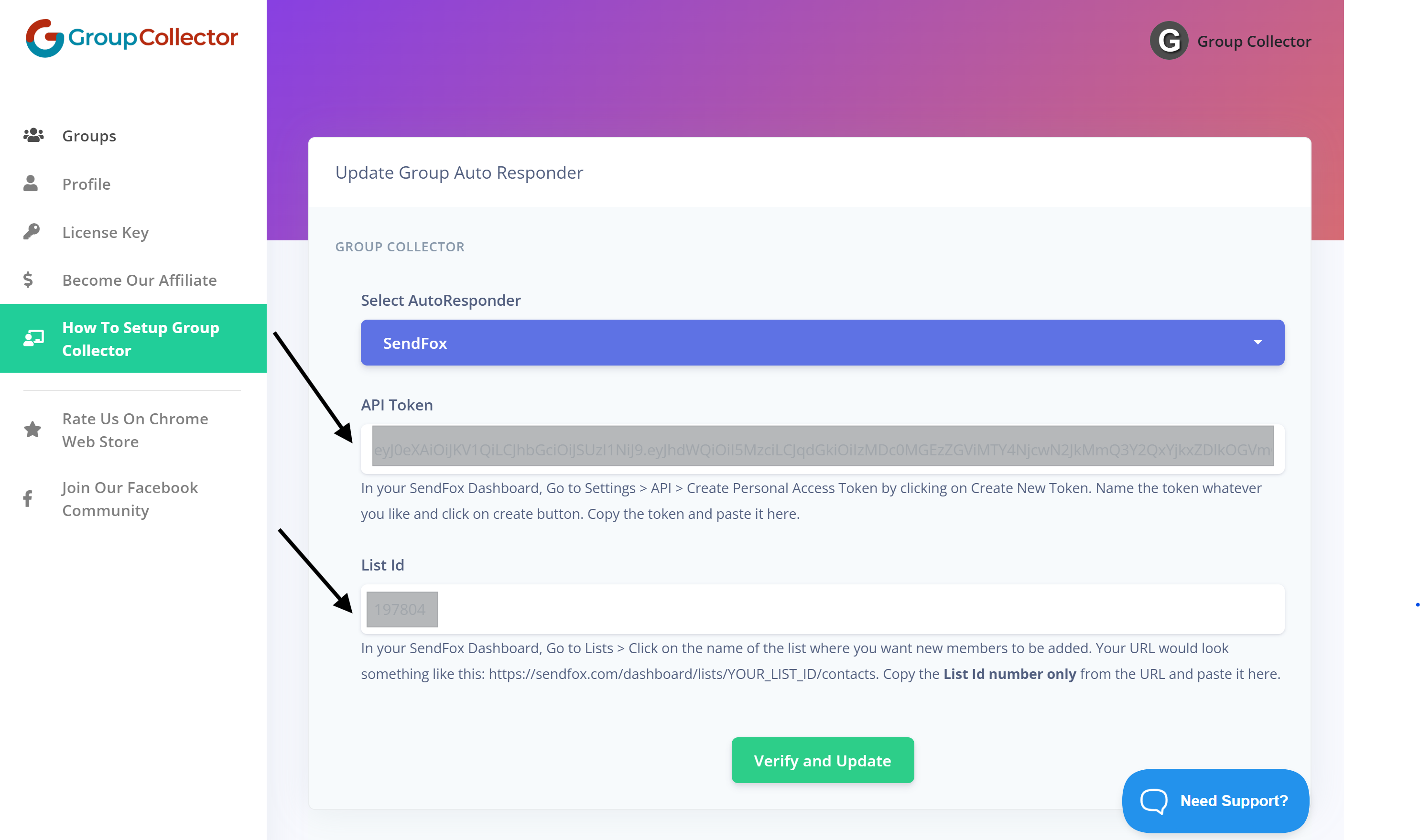This screenshot has height=840, width=1420.
Task: Click inside the API Token field
Action: tap(822, 448)
